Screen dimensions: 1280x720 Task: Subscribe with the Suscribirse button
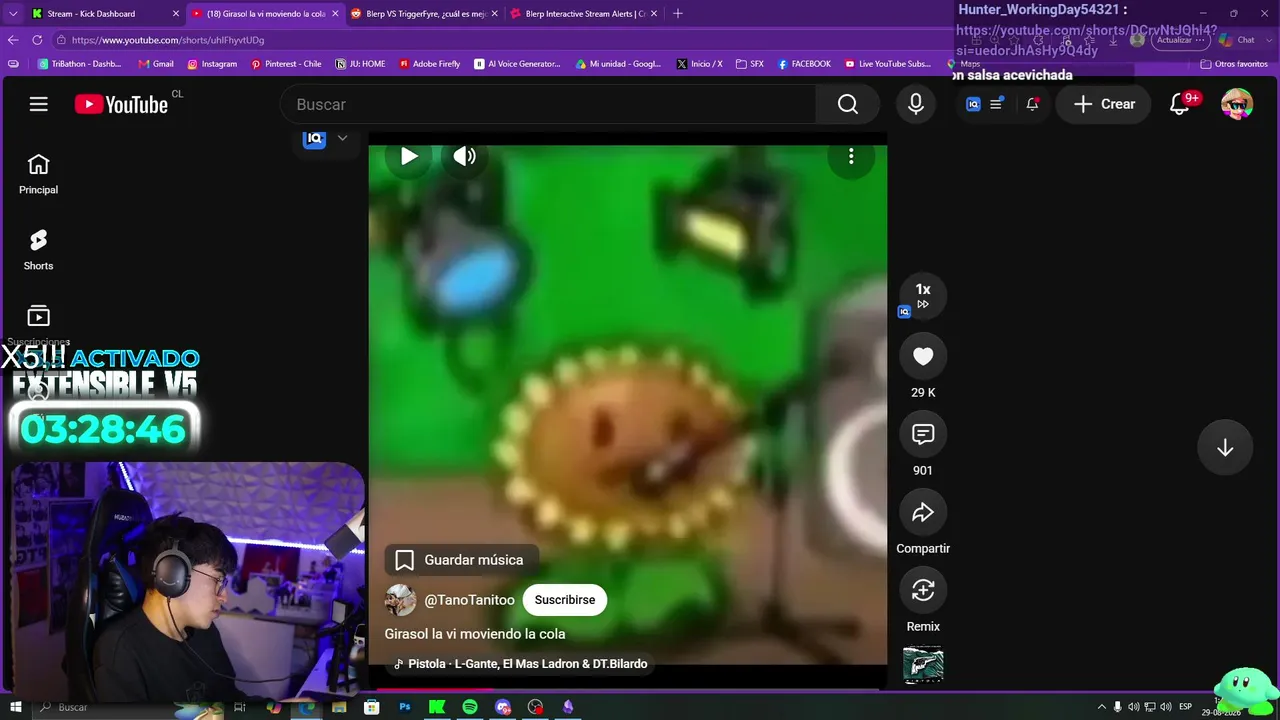565,600
